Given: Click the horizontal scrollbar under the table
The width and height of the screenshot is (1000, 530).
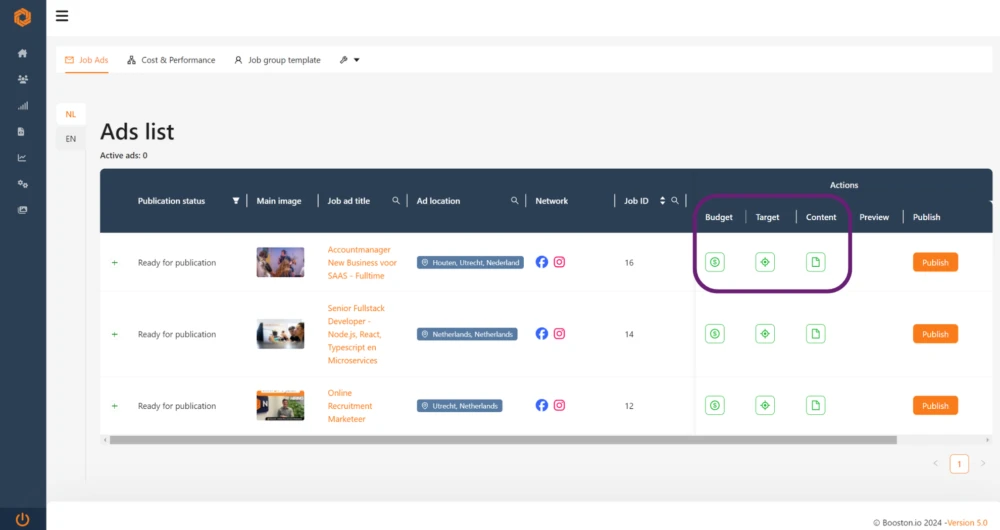Looking at the screenshot, I should (x=500, y=440).
